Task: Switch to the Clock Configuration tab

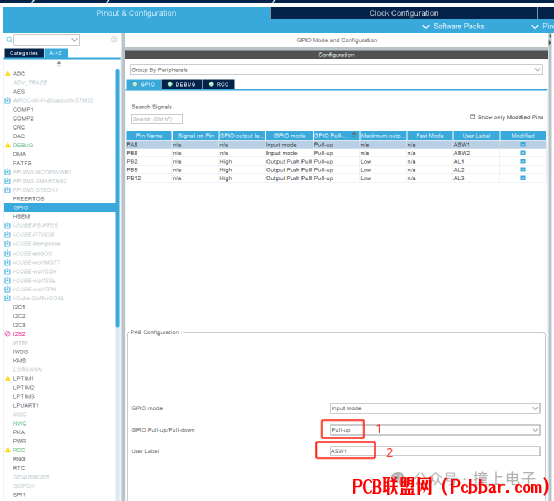Action: click(404, 13)
